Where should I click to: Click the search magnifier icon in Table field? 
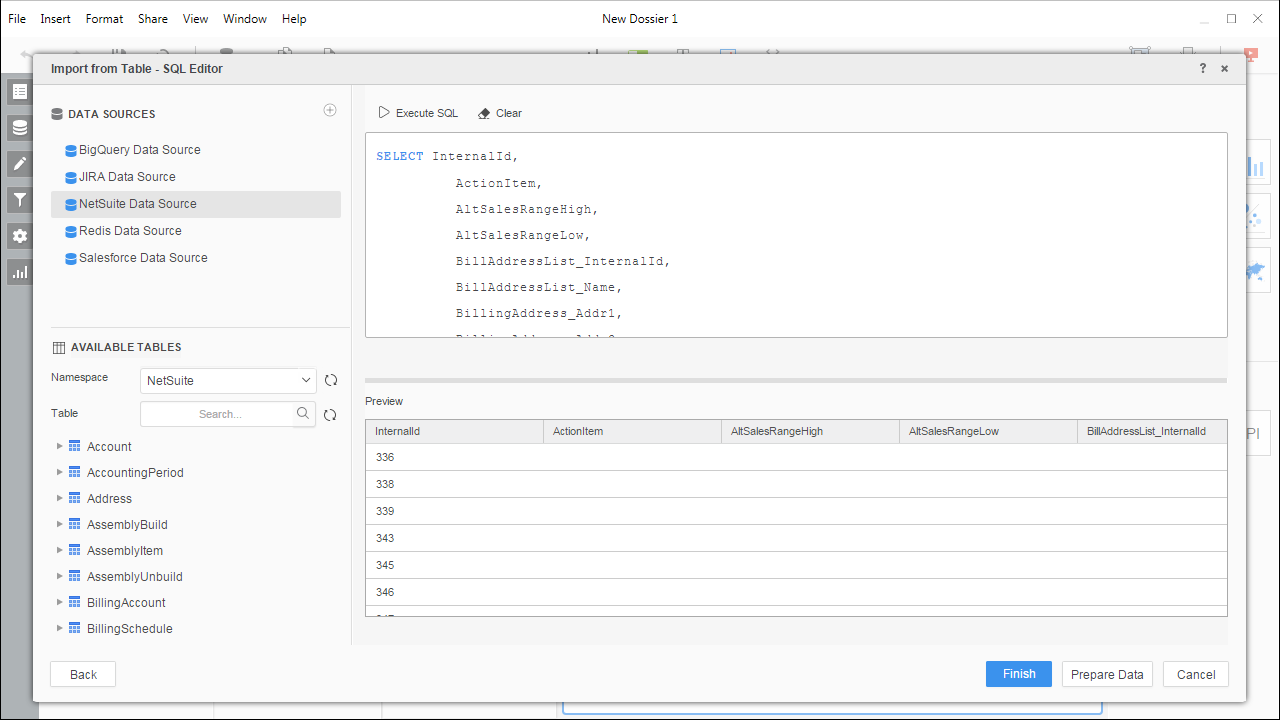303,413
